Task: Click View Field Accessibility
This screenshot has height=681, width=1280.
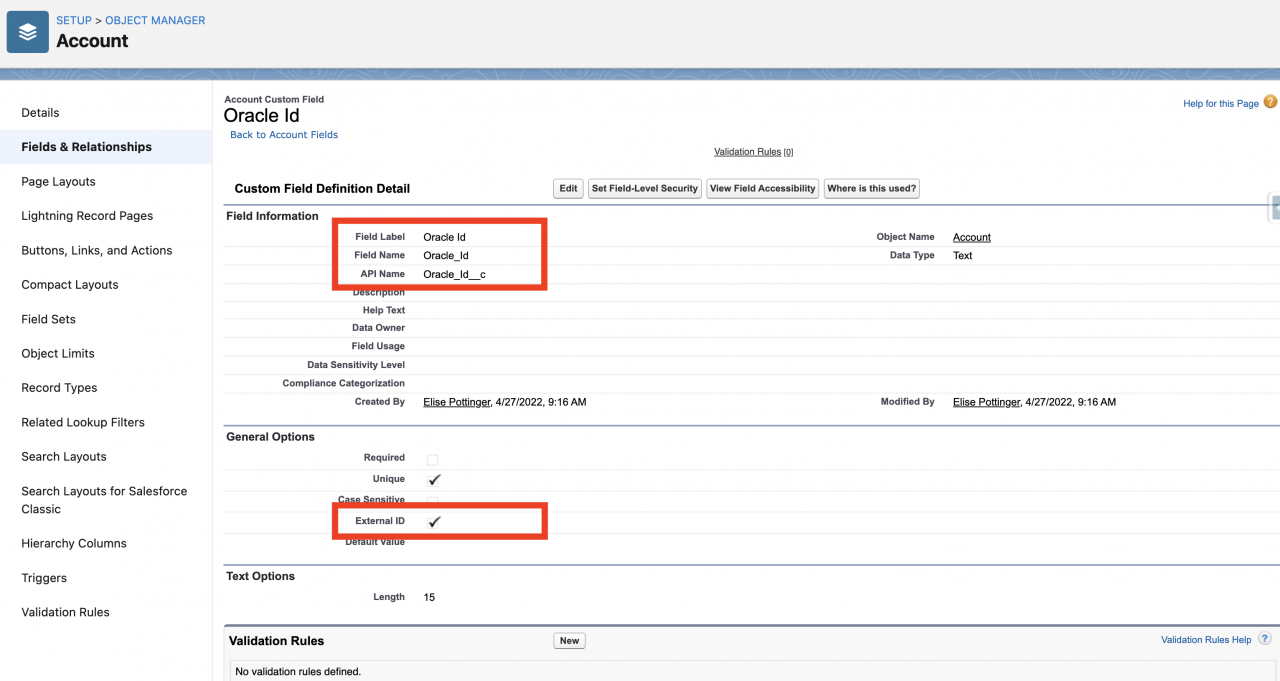Action: (762, 188)
